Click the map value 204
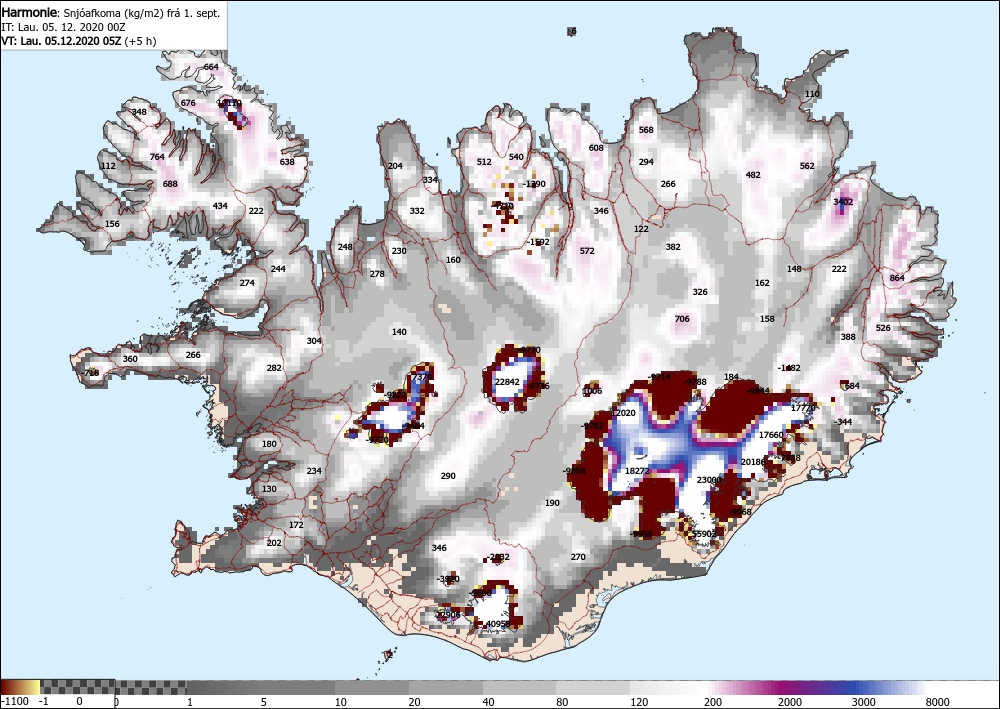This screenshot has width=1000, height=709. click(395, 166)
